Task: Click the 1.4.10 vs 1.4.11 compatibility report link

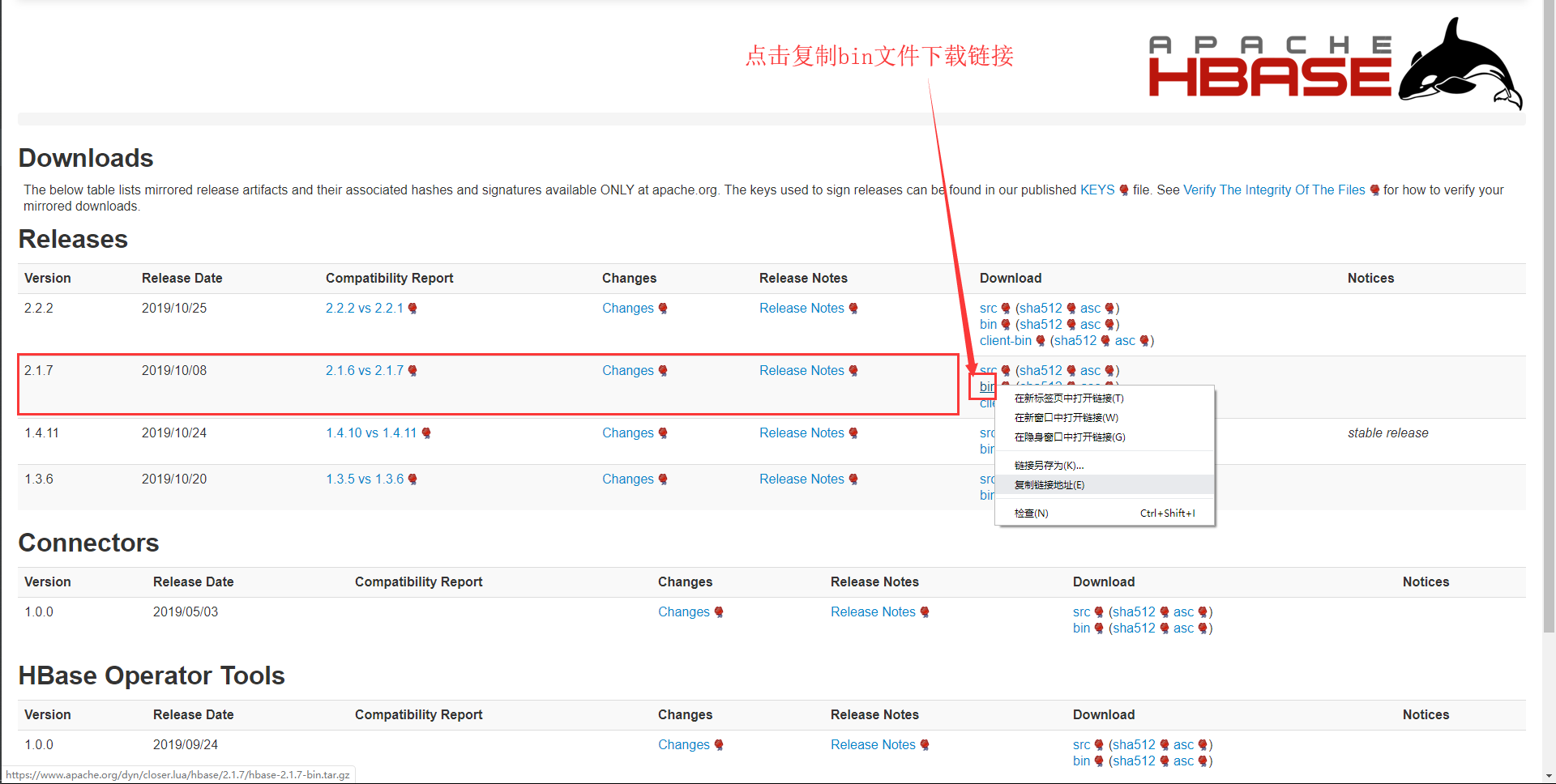Action: coord(373,432)
